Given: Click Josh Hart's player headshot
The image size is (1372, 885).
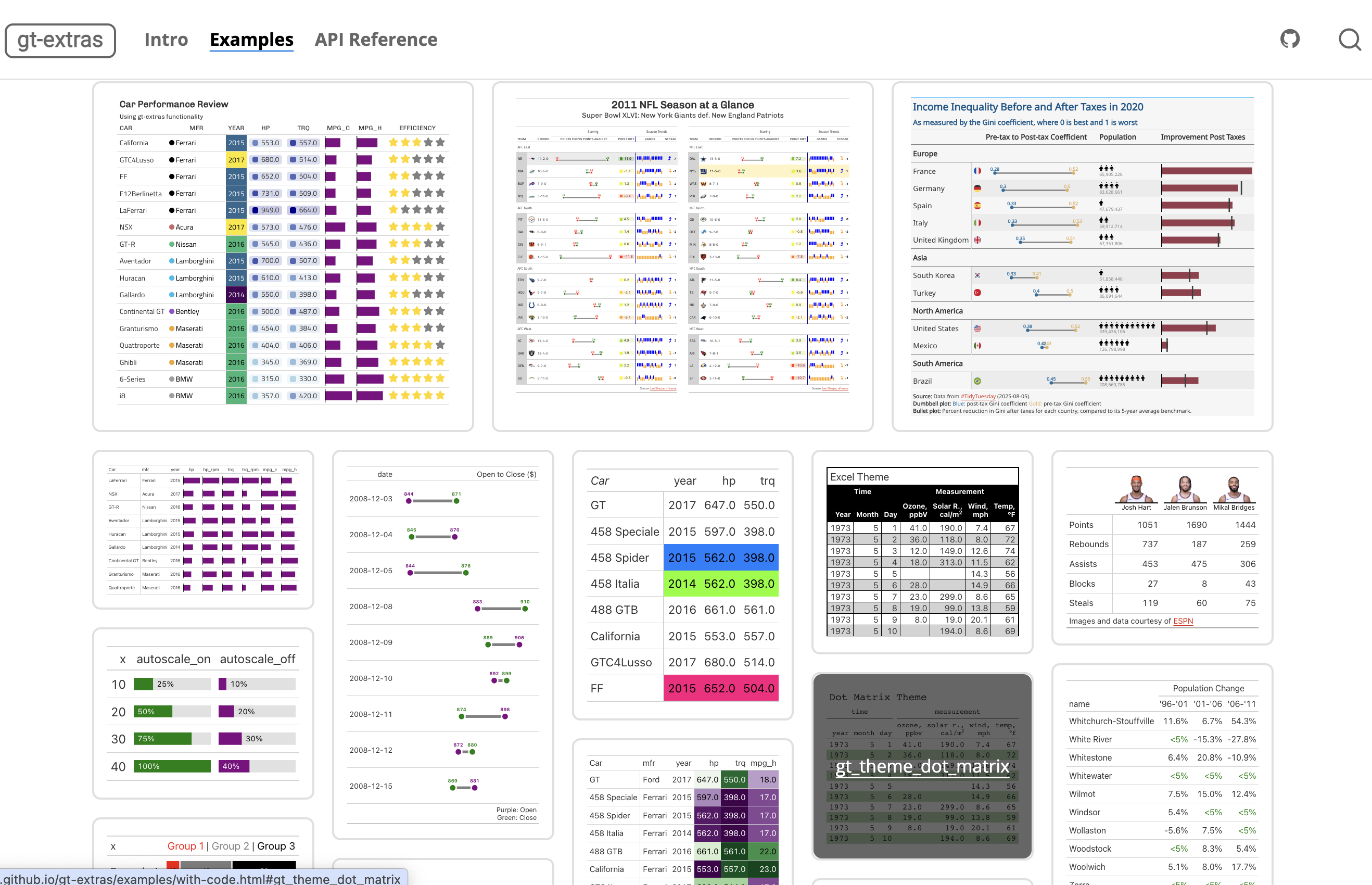Looking at the screenshot, I should coord(1136,490).
